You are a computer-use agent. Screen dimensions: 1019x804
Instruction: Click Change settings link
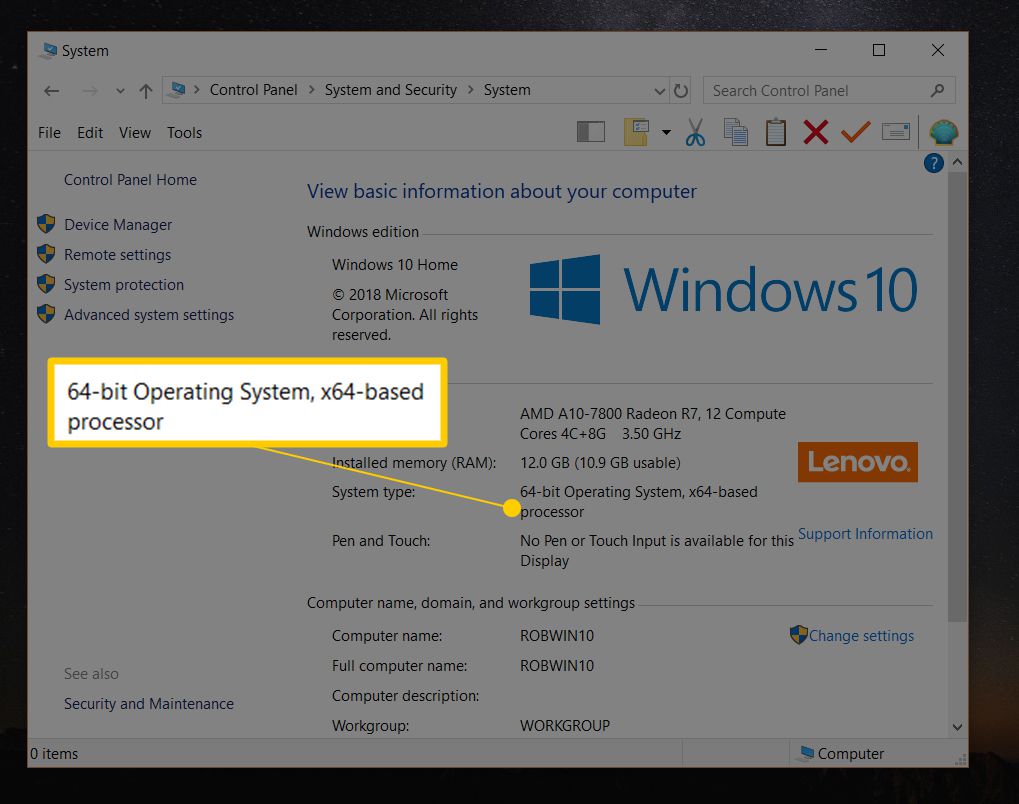point(861,636)
